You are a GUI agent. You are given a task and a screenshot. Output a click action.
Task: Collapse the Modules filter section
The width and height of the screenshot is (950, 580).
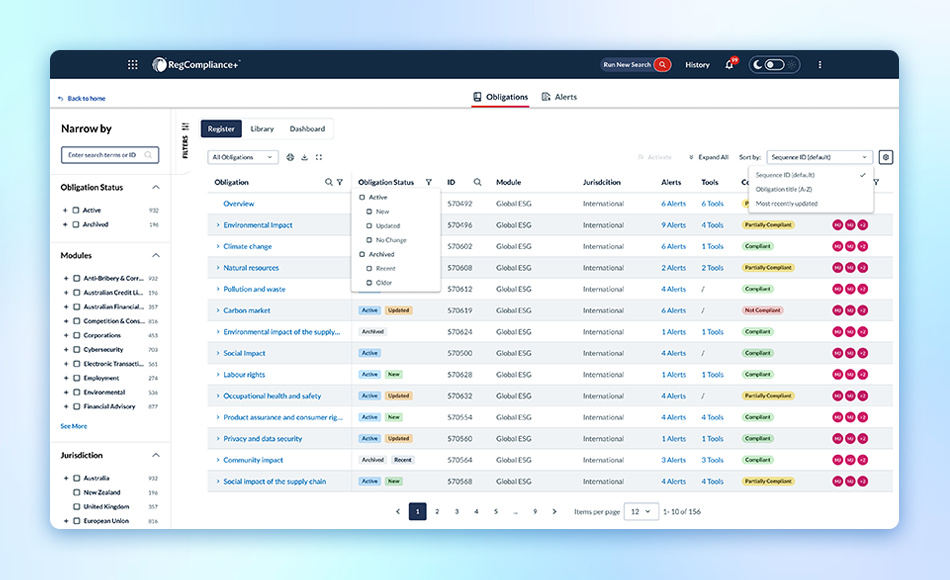pyautogui.click(x=157, y=254)
